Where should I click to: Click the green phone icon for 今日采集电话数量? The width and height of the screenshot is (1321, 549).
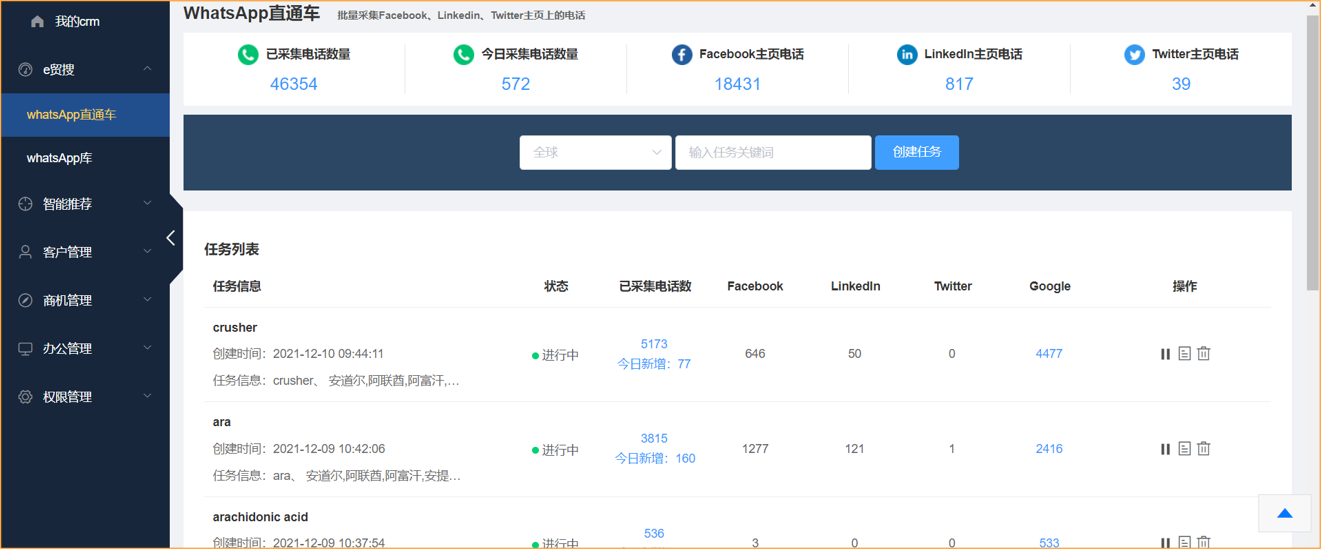463,55
